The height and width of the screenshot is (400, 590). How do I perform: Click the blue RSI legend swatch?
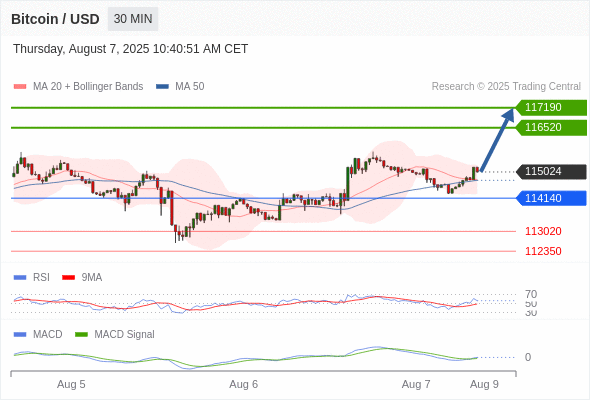tap(20, 278)
